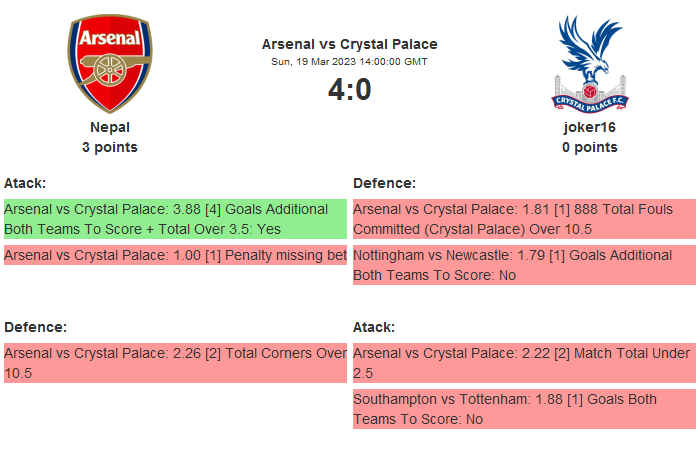Viewport: 700px width, 460px height.
Task: Select the Total Corners Over 10.5 bet
Action: (x=174, y=362)
